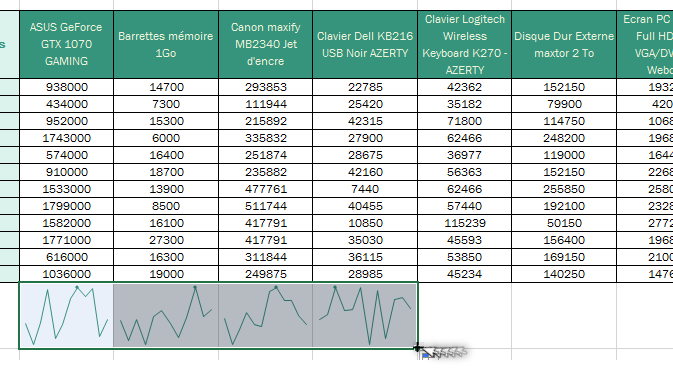Image resolution: width=673 pixels, height=378 pixels.
Task: Select cell with value 25420
Action: pos(365,104)
